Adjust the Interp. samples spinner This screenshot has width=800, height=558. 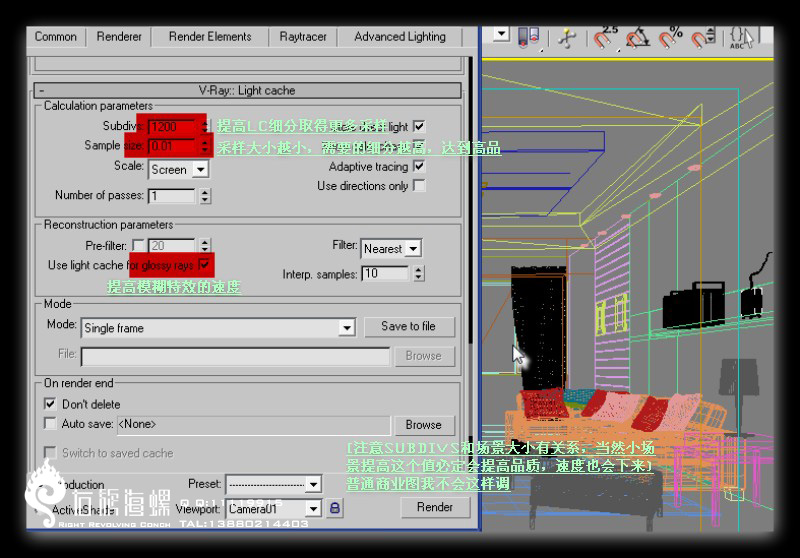point(418,274)
